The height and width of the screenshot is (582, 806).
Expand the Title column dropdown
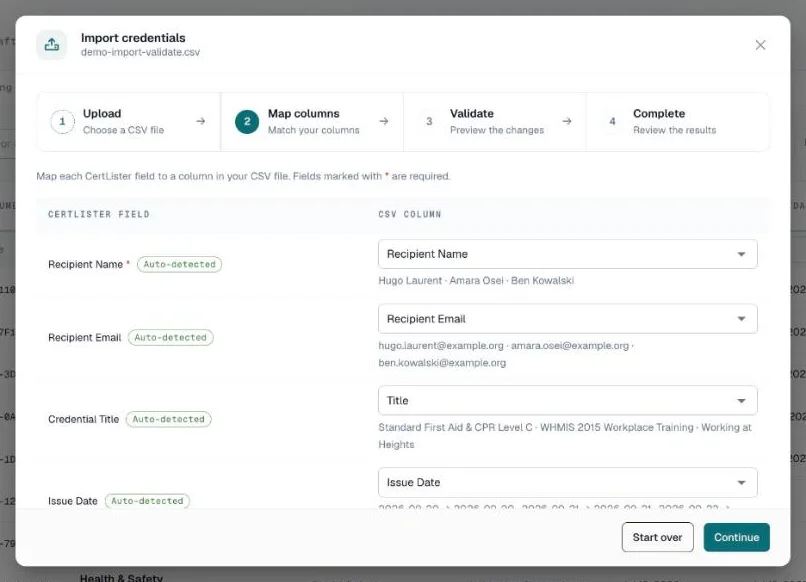[x=567, y=401]
